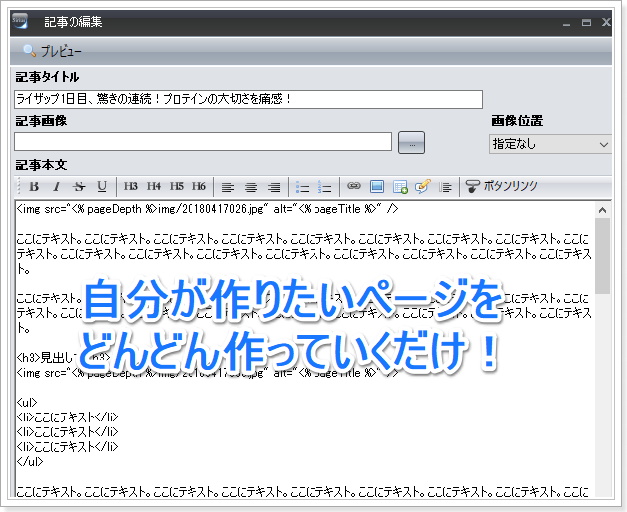Click the vertical scrollbar thumb of 記事本文

603,256
